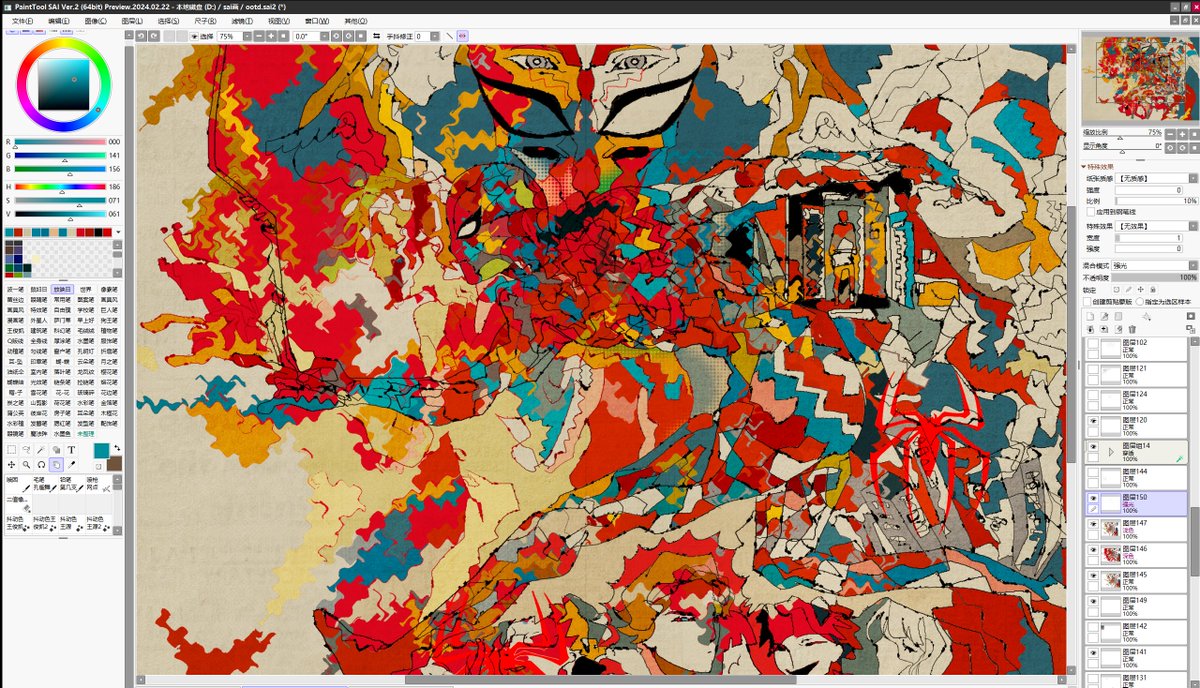The image size is (1200, 688).
Task: Expand the 图层组14 folder triangle
Action: pos(1110,452)
